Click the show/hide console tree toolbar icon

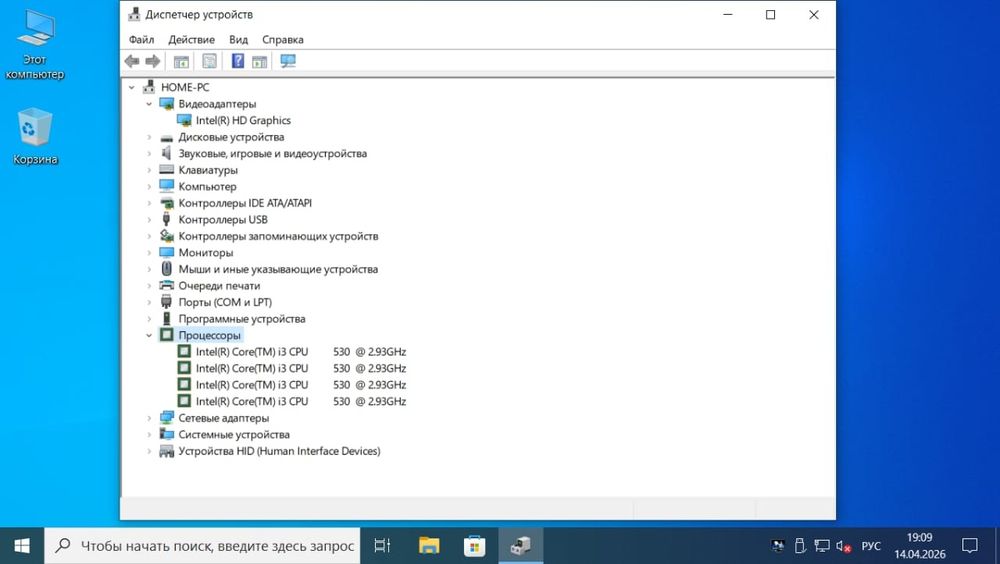pos(181,61)
